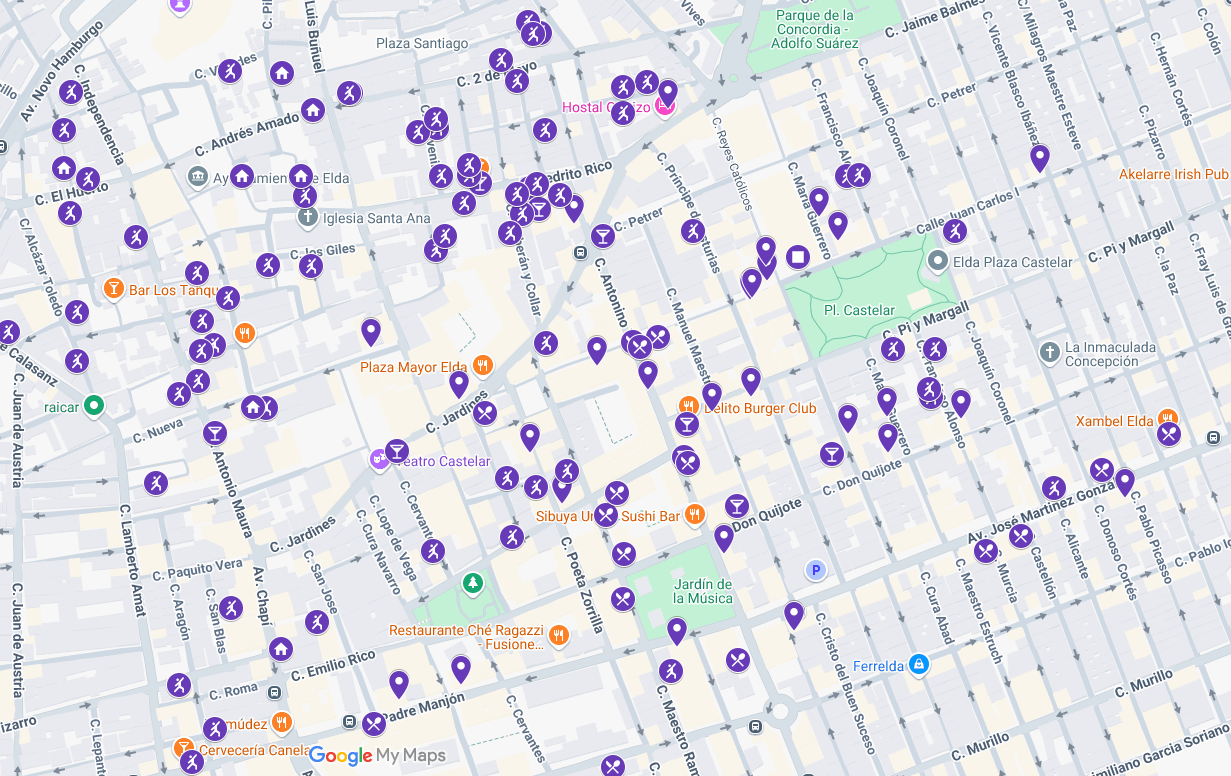Click the orange cocktail icon at Bar Los Tanques
This screenshot has height=776, width=1231.
115,288
